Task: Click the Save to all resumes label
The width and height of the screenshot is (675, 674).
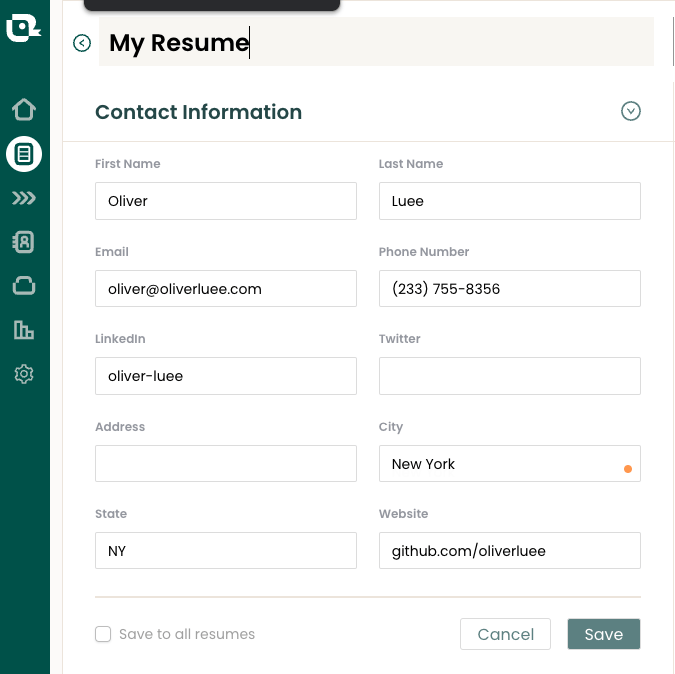Action: pyautogui.click(x=187, y=634)
